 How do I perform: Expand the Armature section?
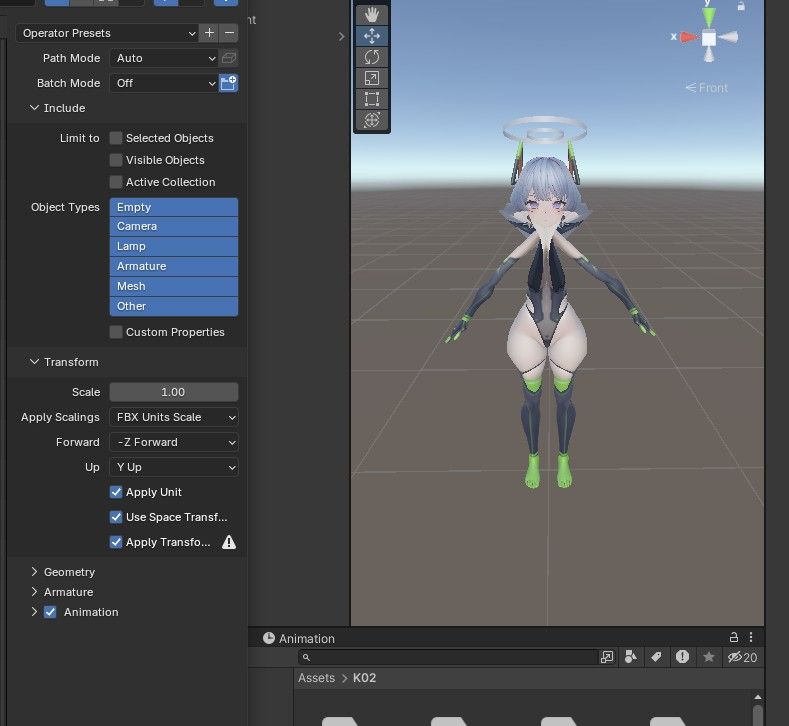[x=34, y=592]
